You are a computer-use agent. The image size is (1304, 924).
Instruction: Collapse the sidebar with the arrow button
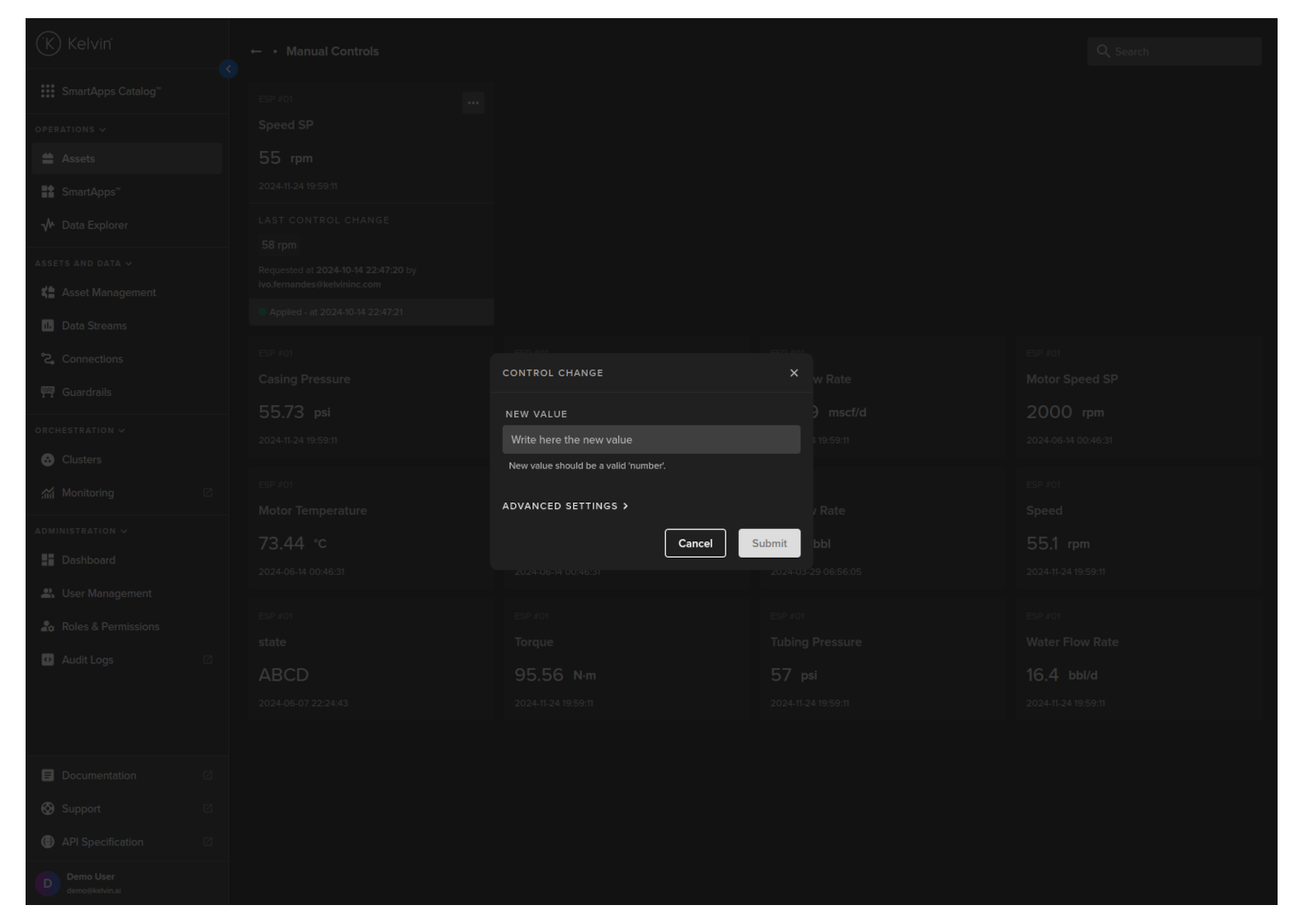pos(229,69)
